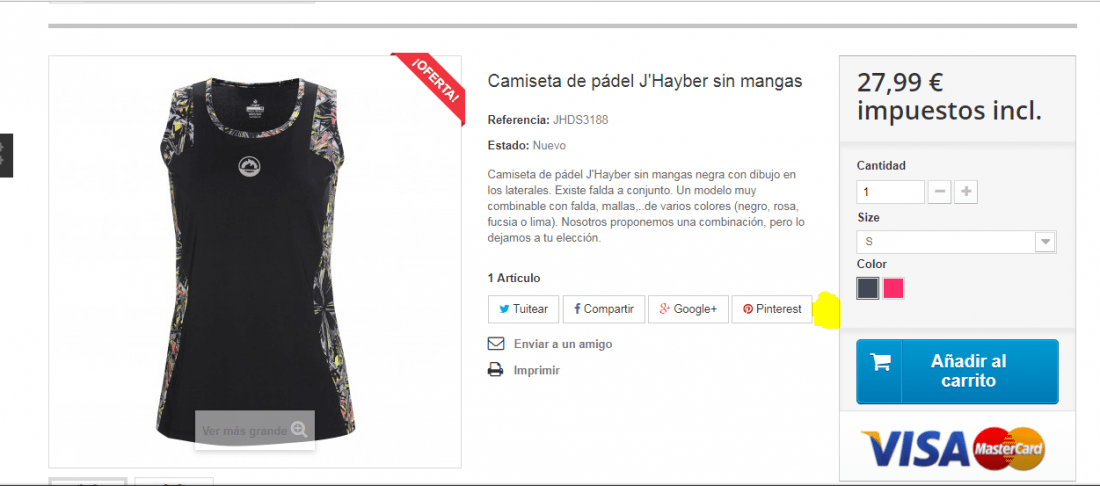Screen dimensions: 1100x486
Task: Click the magnifier icon on Ver más grande
Action: pyautogui.click(x=300, y=430)
